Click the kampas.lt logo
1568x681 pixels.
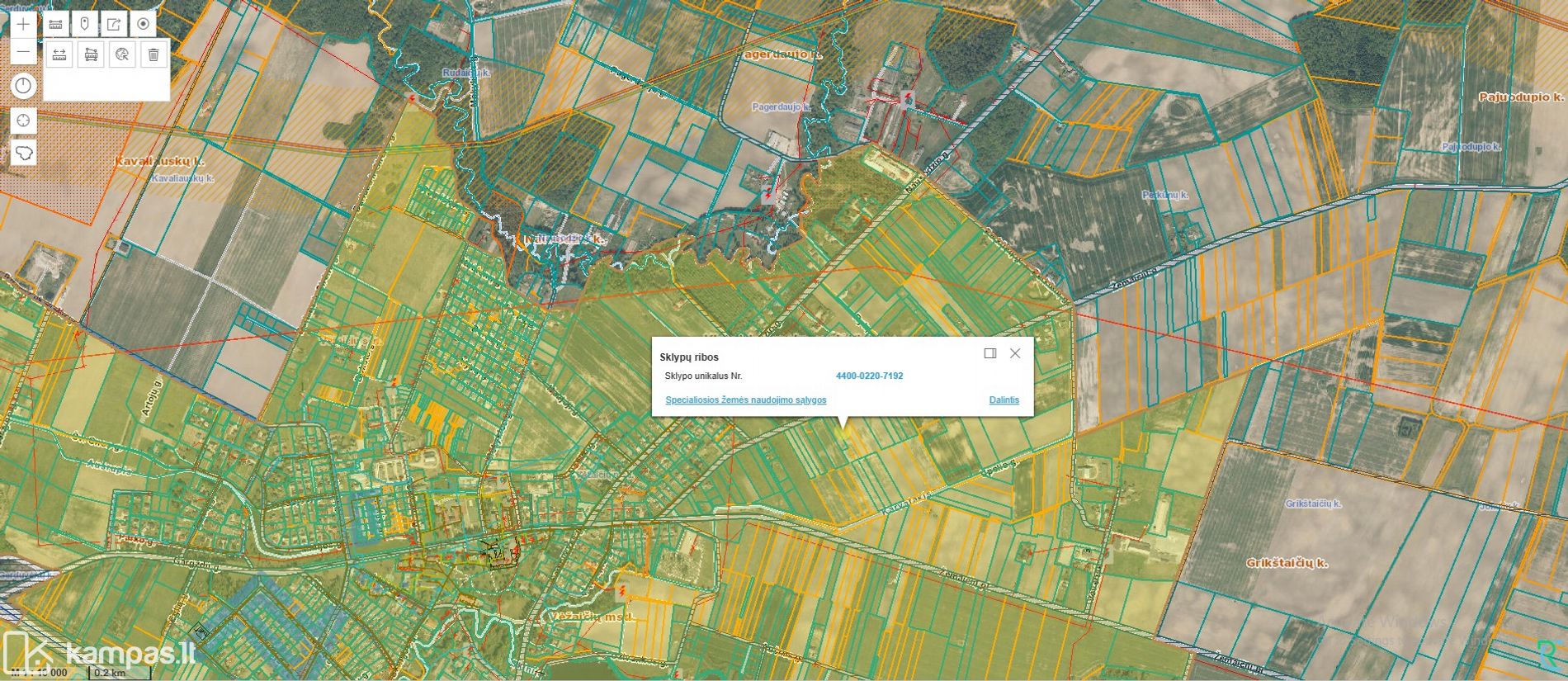[x=99, y=652]
